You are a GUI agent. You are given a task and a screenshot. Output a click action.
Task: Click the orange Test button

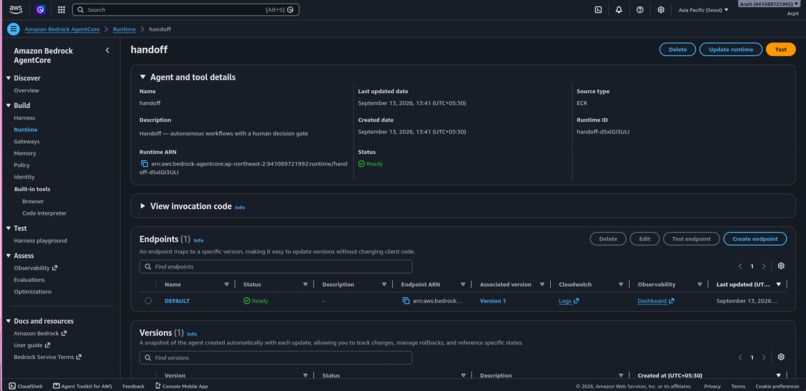pyautogui.click(x=780, y=49)
